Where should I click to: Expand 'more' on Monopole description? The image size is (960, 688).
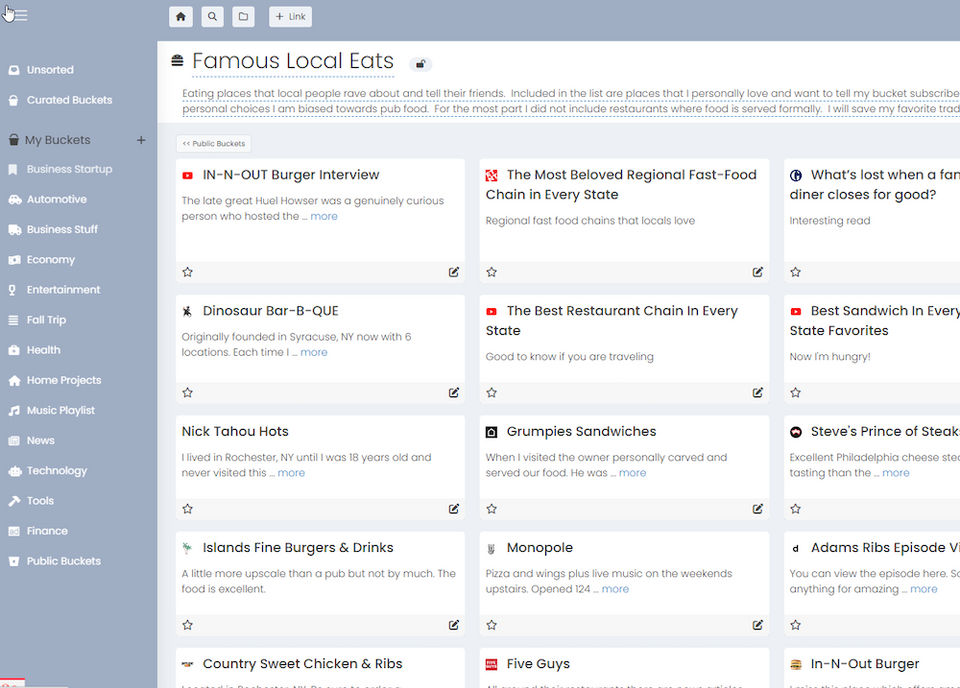615,589
